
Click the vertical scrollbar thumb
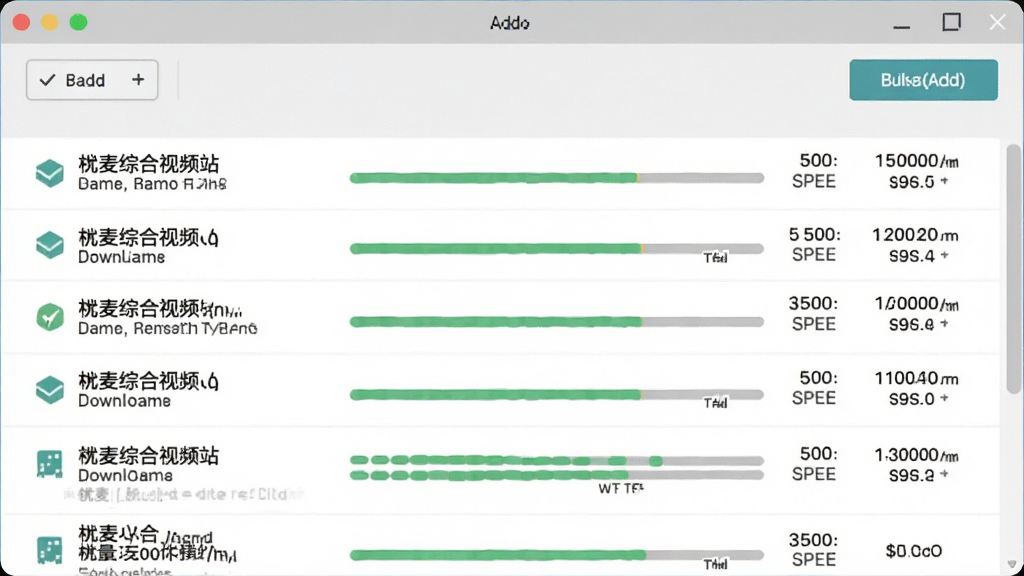click(x=1013, y=269)
